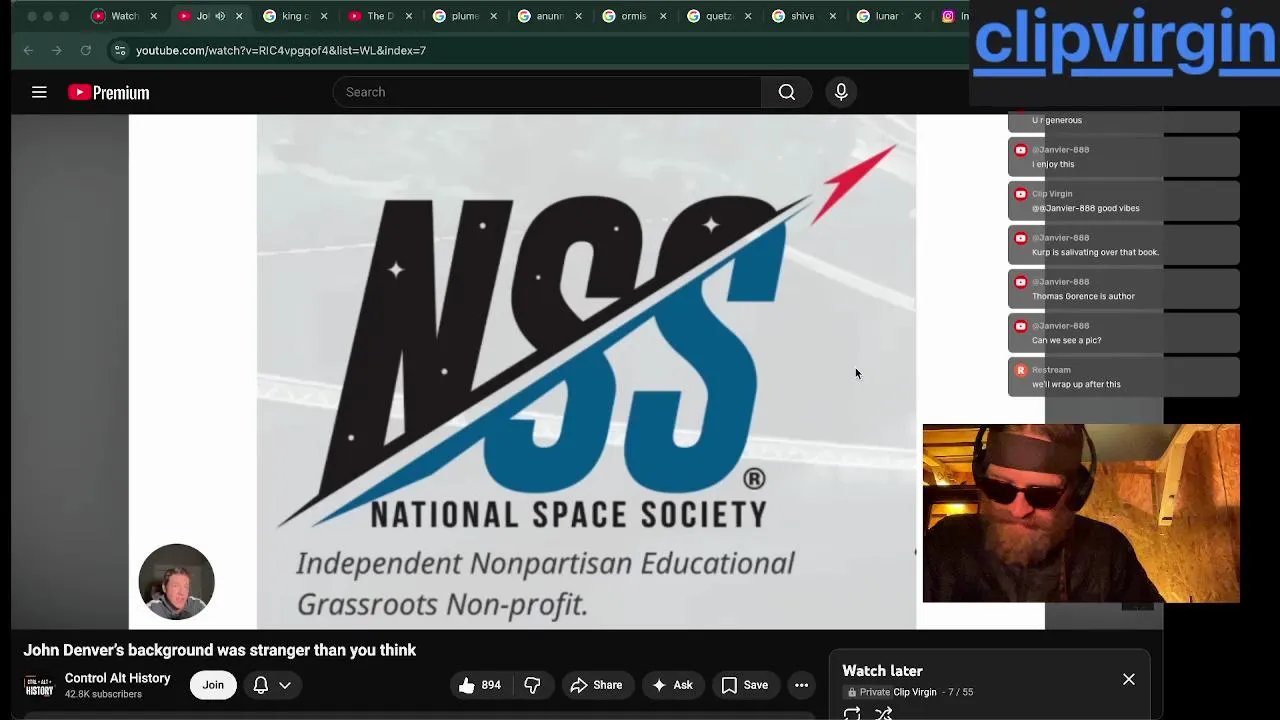Viewport: 1280px width, 720px height.
Task: Toggle loop playlist icon
Action: (x=852, y=713)
